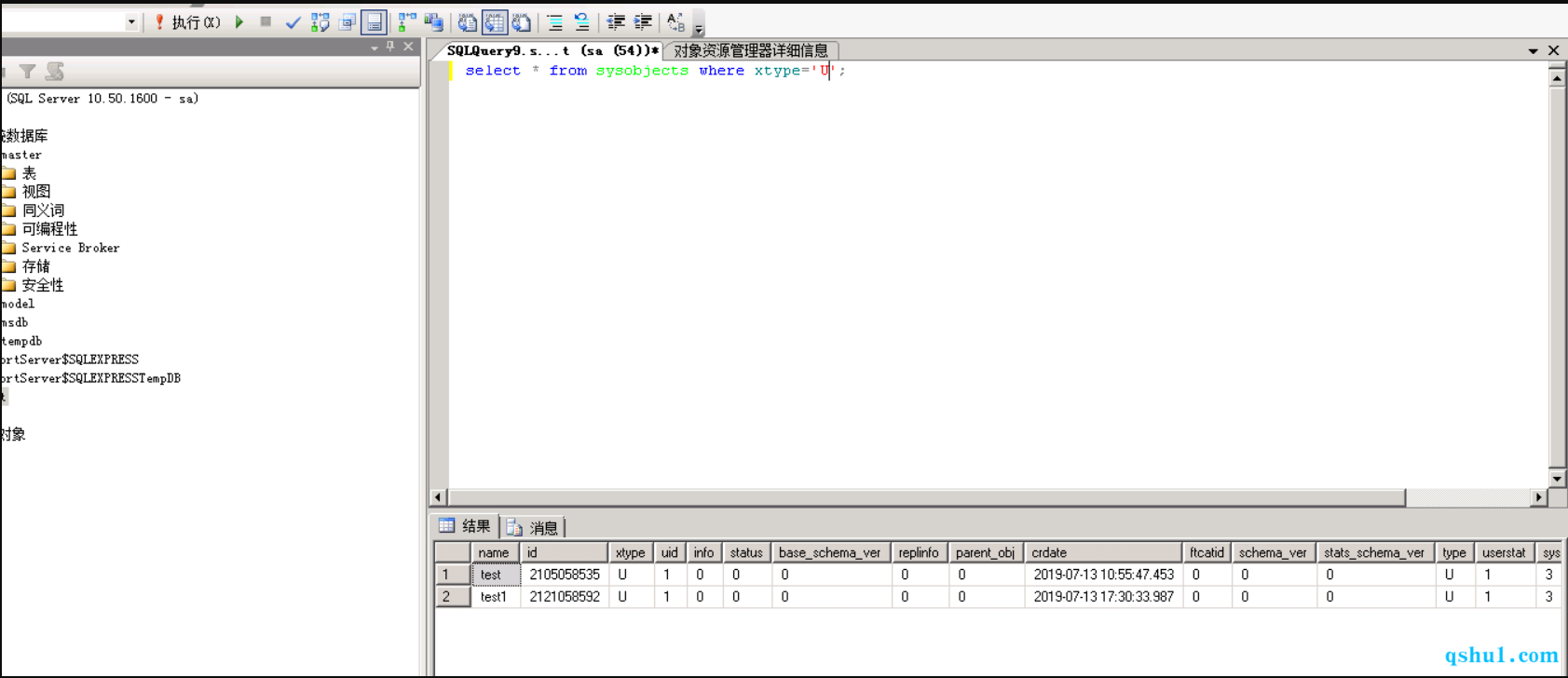This screenshot has height=678, width=1568.
Task: Click the crdate column header
Action: [1103, 552]
